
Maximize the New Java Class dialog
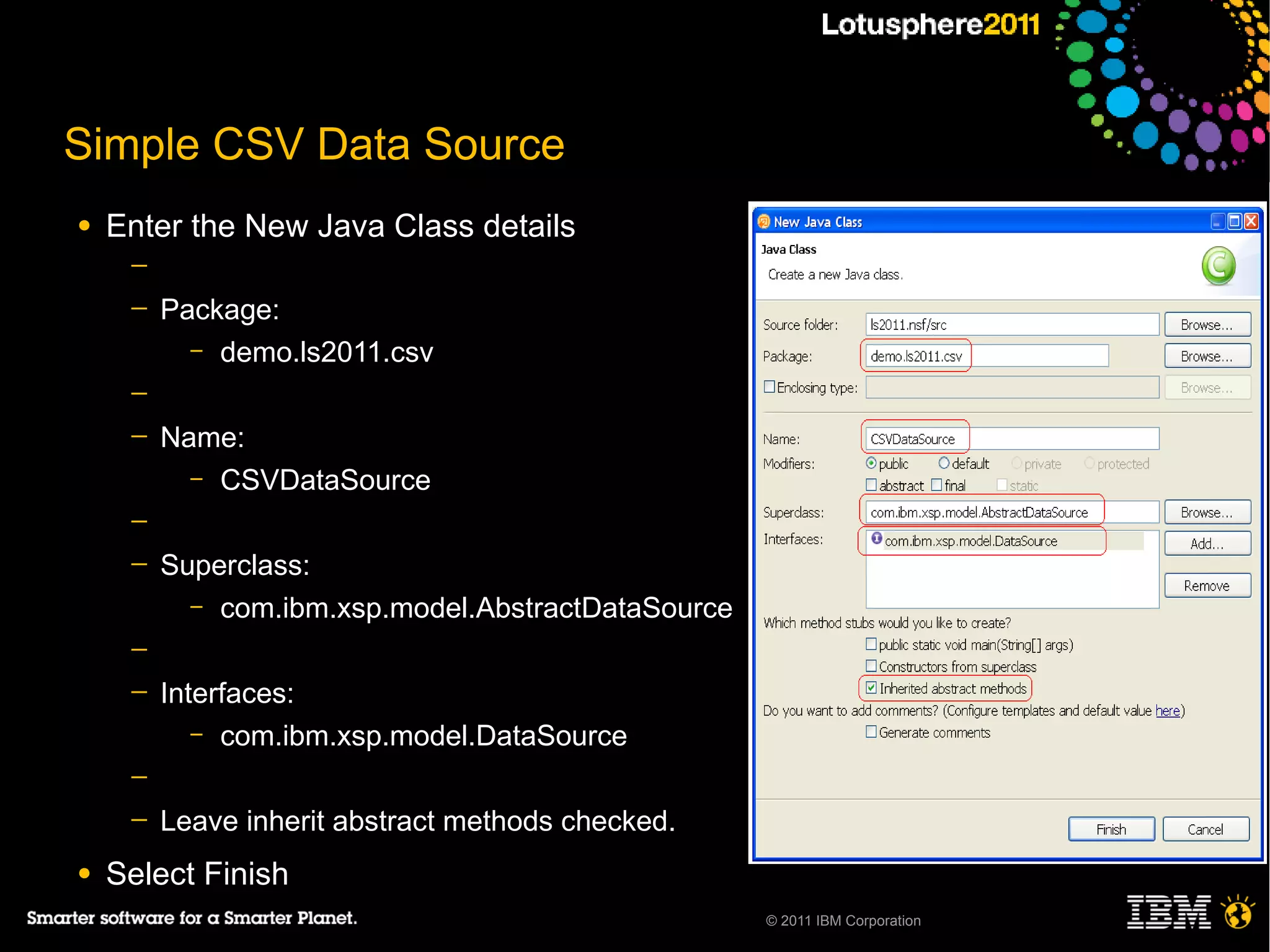(1235, 221)
